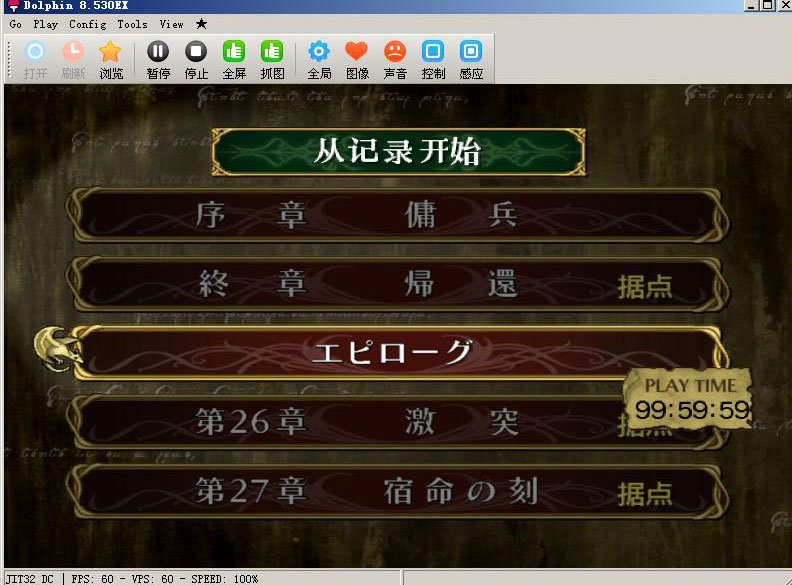
Task: Click the star item in the menu bar
Action: point(201,24)
